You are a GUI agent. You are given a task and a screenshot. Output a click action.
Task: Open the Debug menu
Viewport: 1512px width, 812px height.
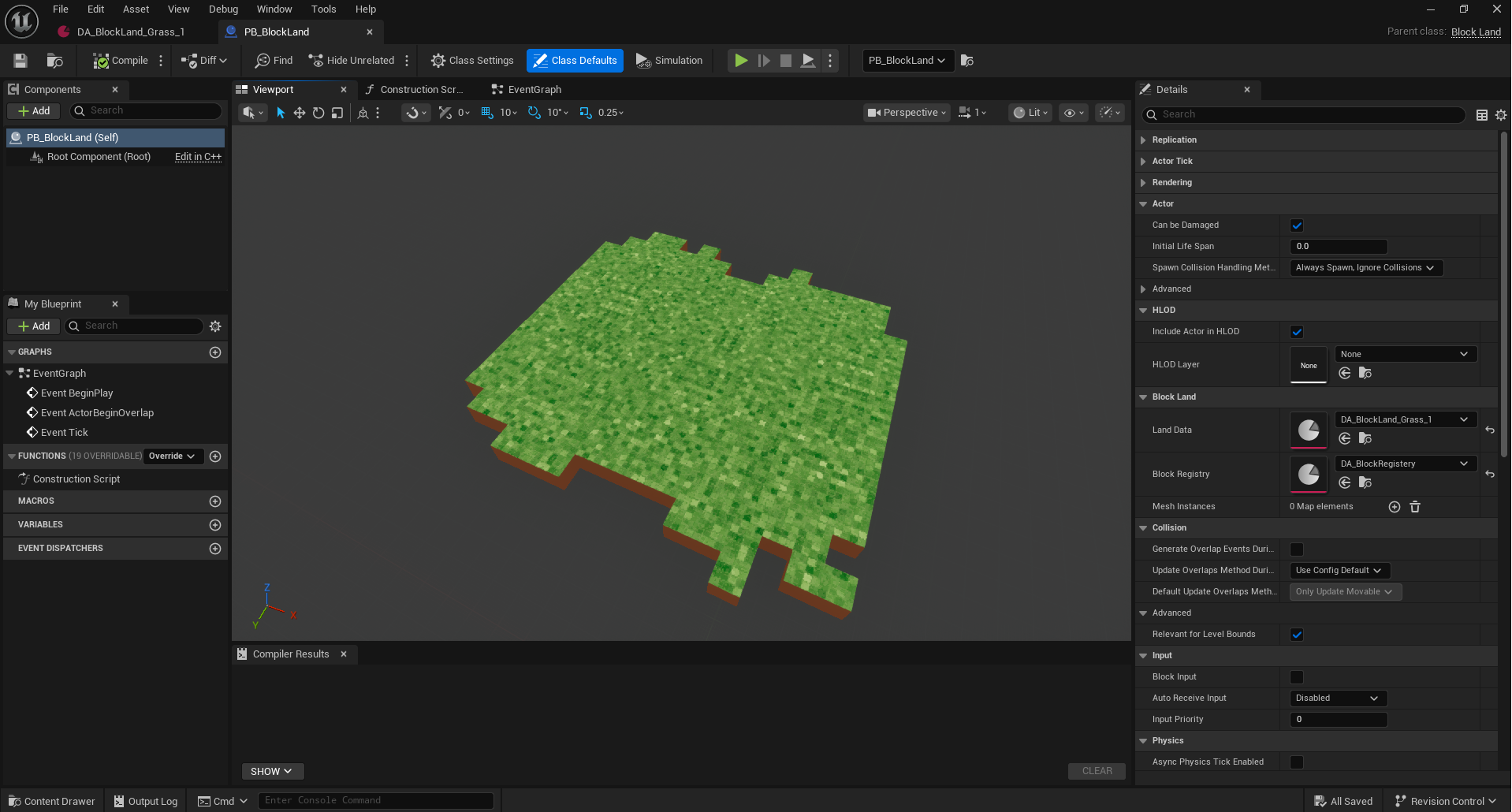pos(223,9)
